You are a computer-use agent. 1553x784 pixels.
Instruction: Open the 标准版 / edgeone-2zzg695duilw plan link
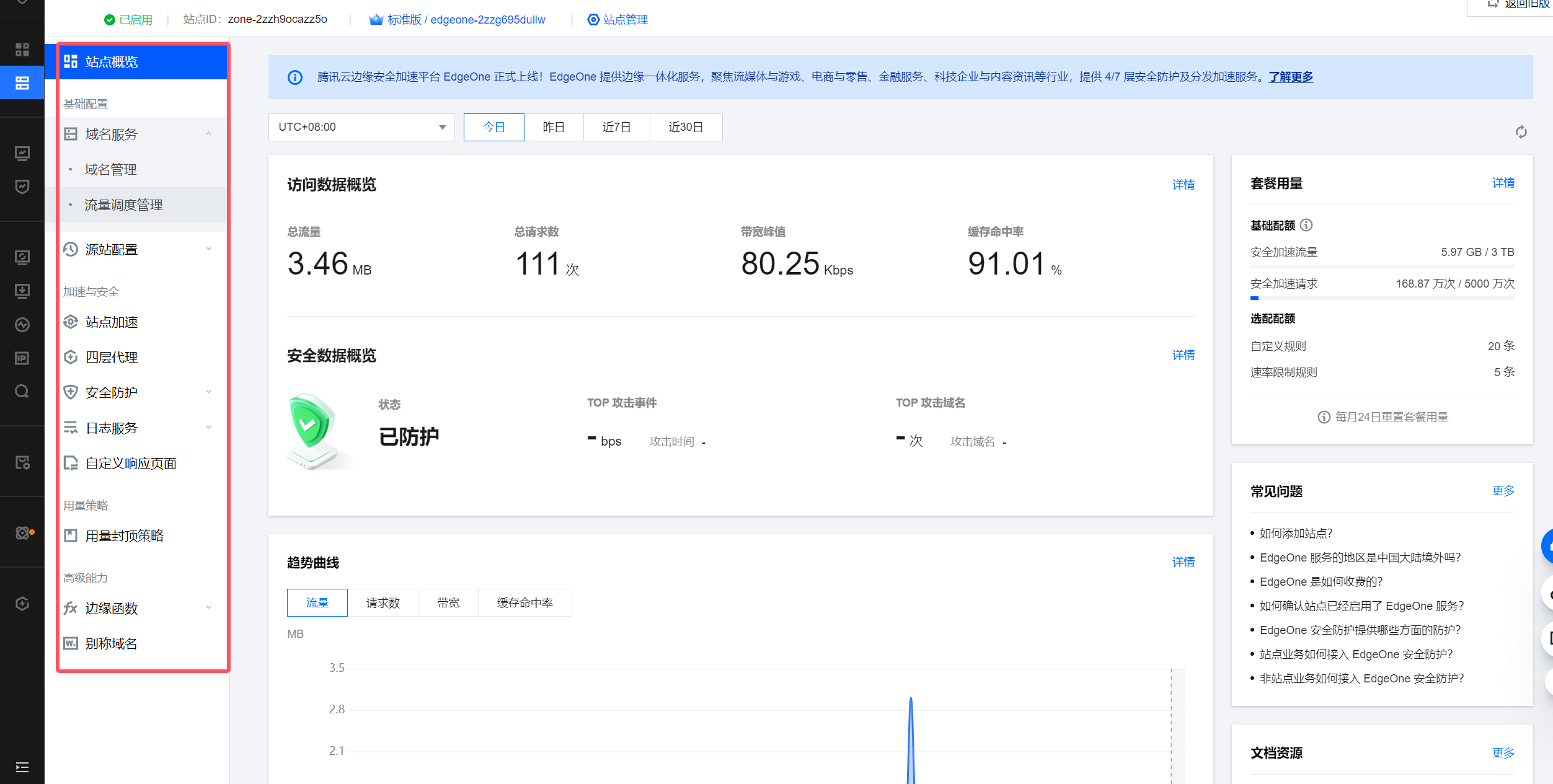point(466,20)
